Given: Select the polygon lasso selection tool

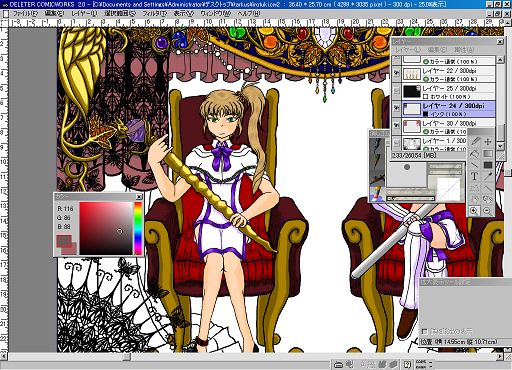Looking at the screenshot, I should (x=475, y=188).
